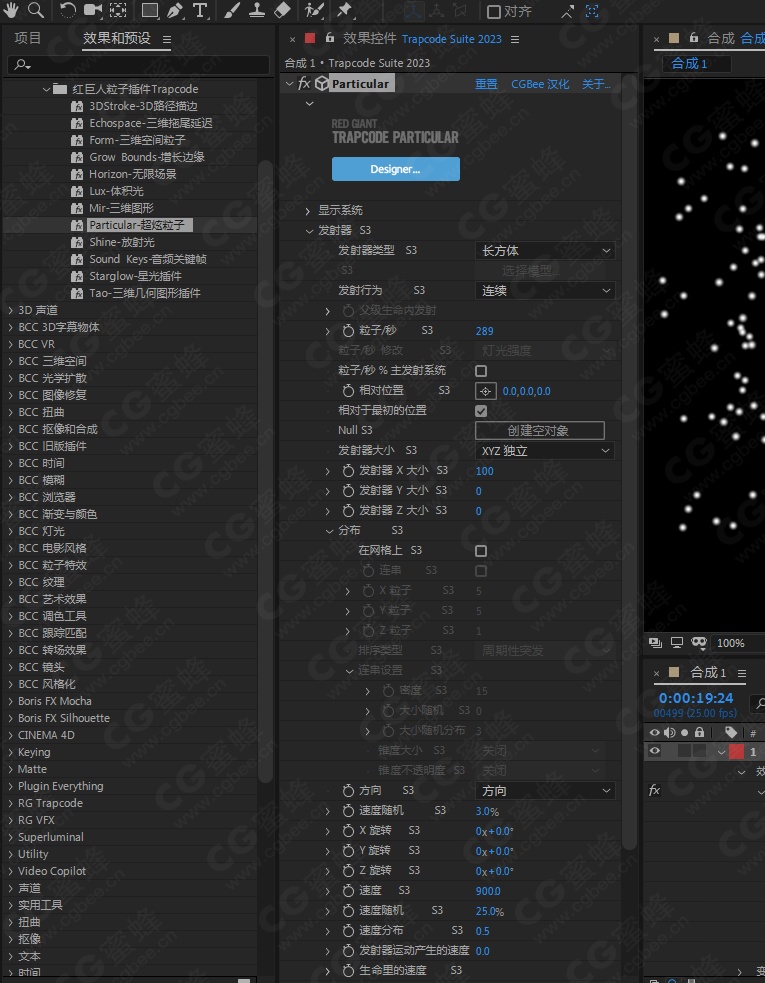This screenshot has width=765, height=983.
Task: Click 关于... link
Action: (x=596, y=84)
